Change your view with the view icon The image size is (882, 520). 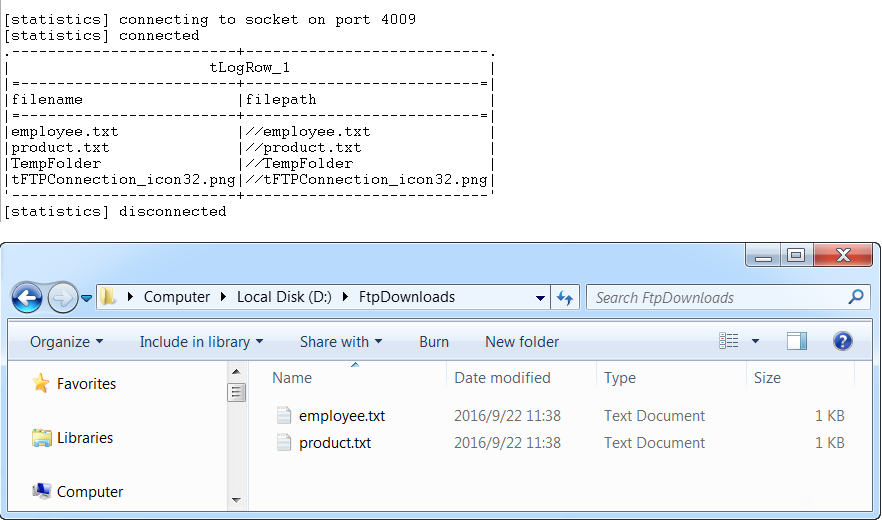(x=728, y=341)
